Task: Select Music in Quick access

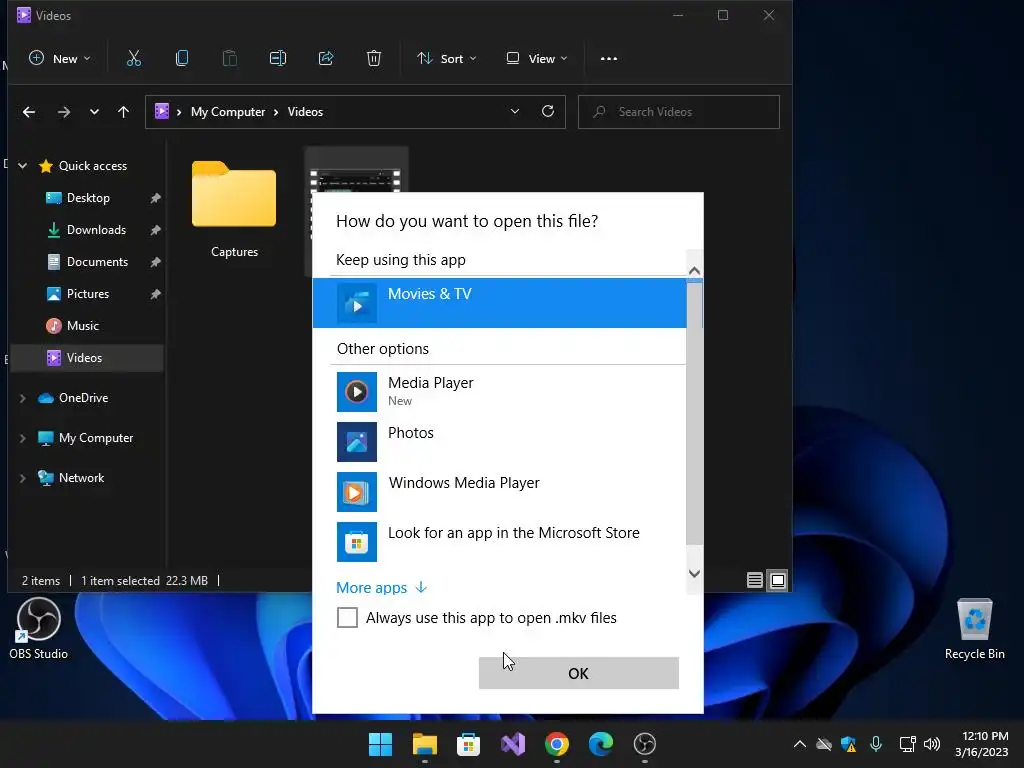Action: [x=88, y=326]
